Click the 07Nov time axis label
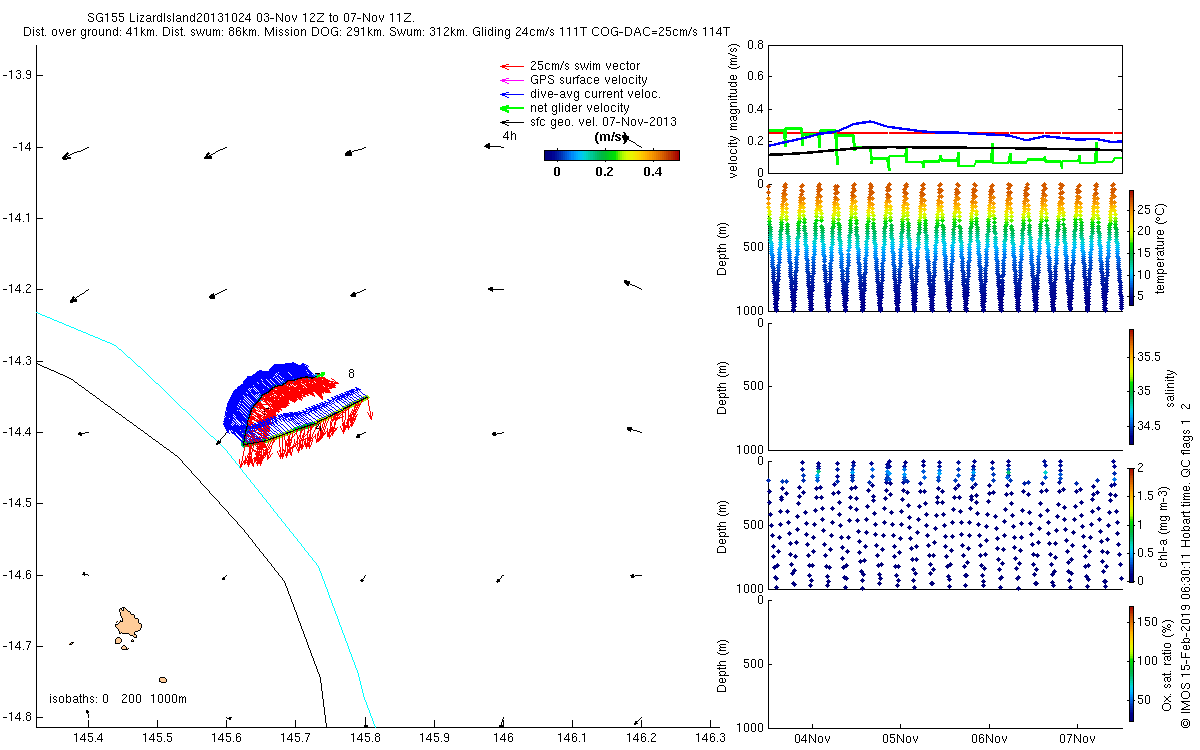Viewport: 1200px width, 750px height. click(1077, 738)
